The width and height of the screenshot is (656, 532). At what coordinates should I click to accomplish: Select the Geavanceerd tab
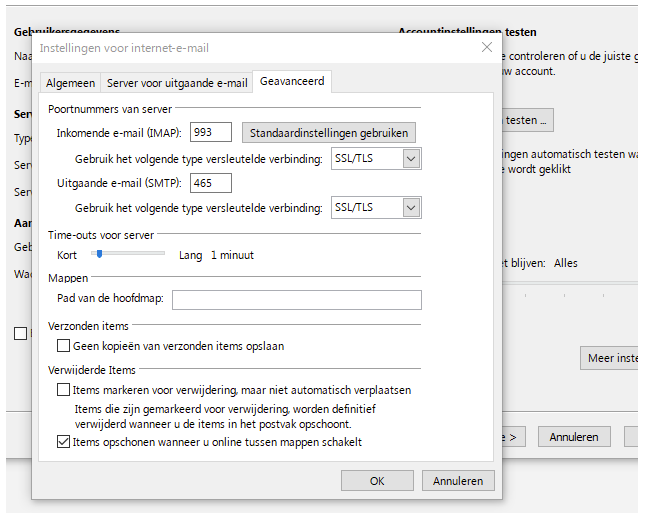[292, 82]
